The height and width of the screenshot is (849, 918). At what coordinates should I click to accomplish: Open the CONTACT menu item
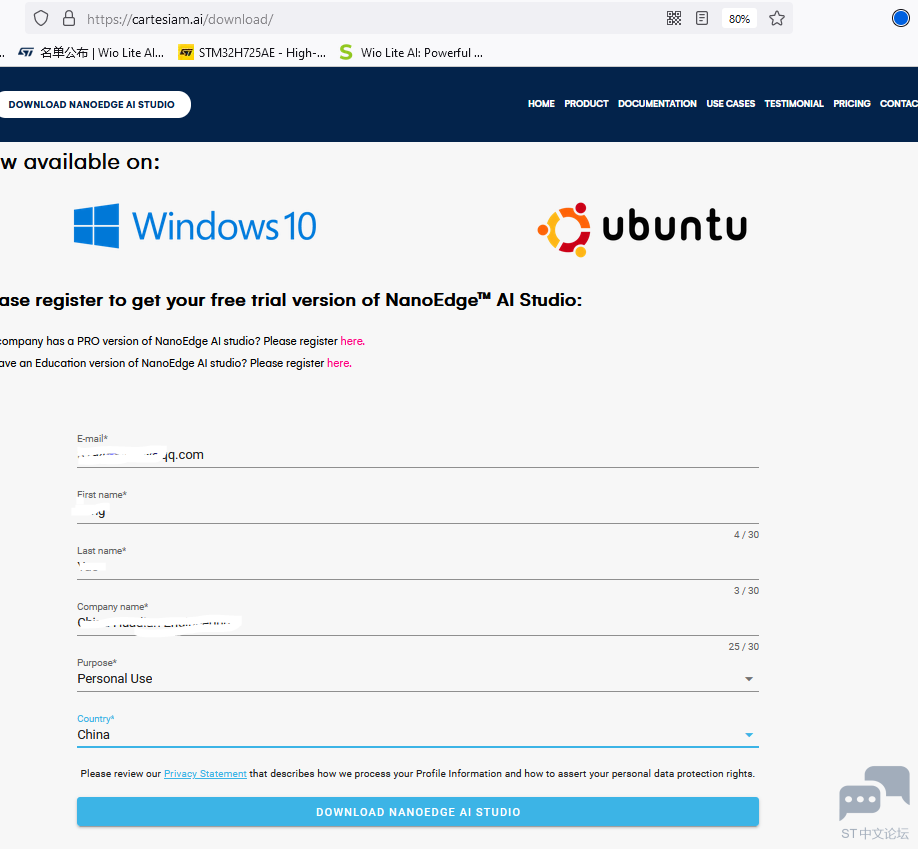coord(899,104)
